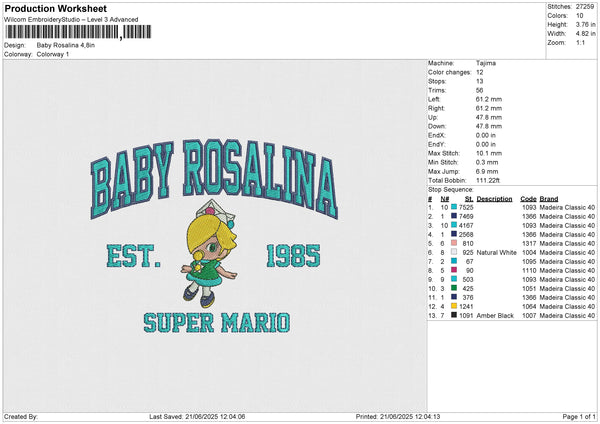The image size is (600, 424).
Task: Click code 1064 in the stop 12 row
Action: click(529, 307)
